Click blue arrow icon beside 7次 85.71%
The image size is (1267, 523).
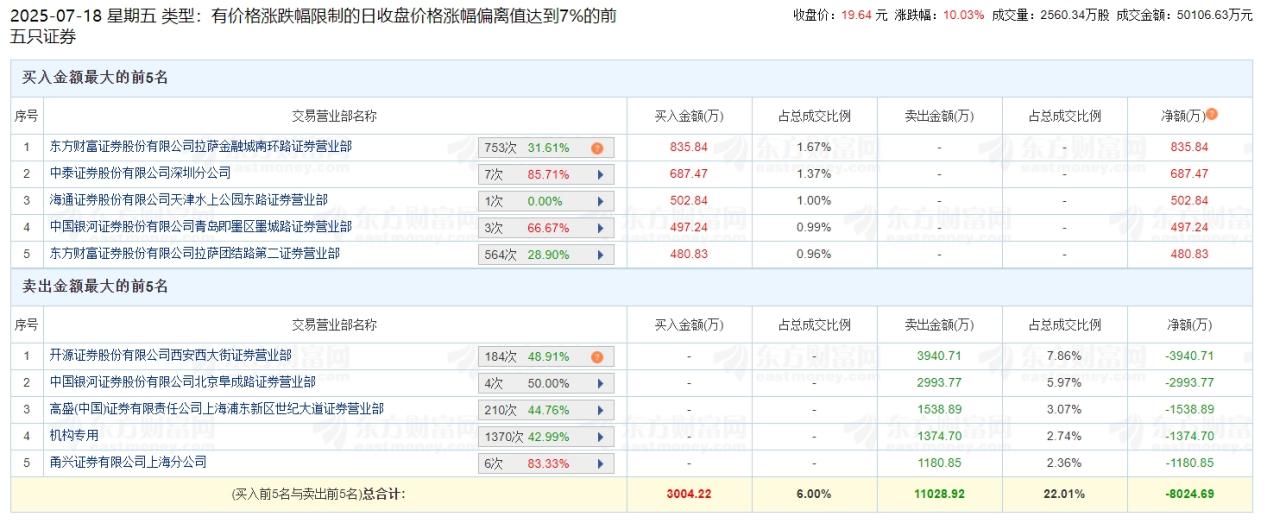600,174
